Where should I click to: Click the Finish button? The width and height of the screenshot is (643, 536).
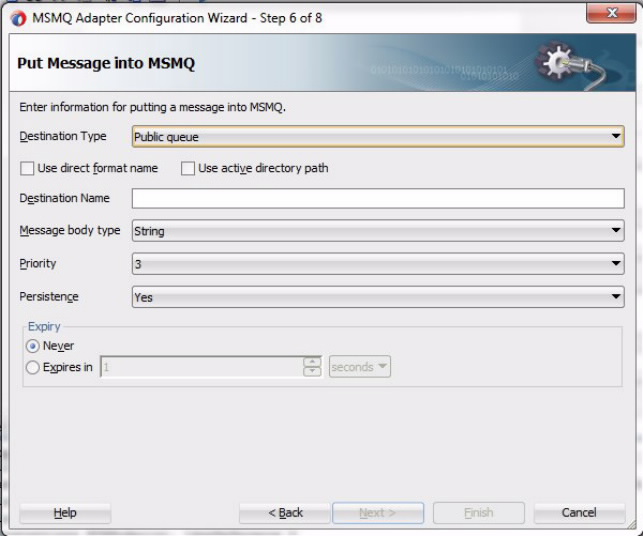(479, 513)
